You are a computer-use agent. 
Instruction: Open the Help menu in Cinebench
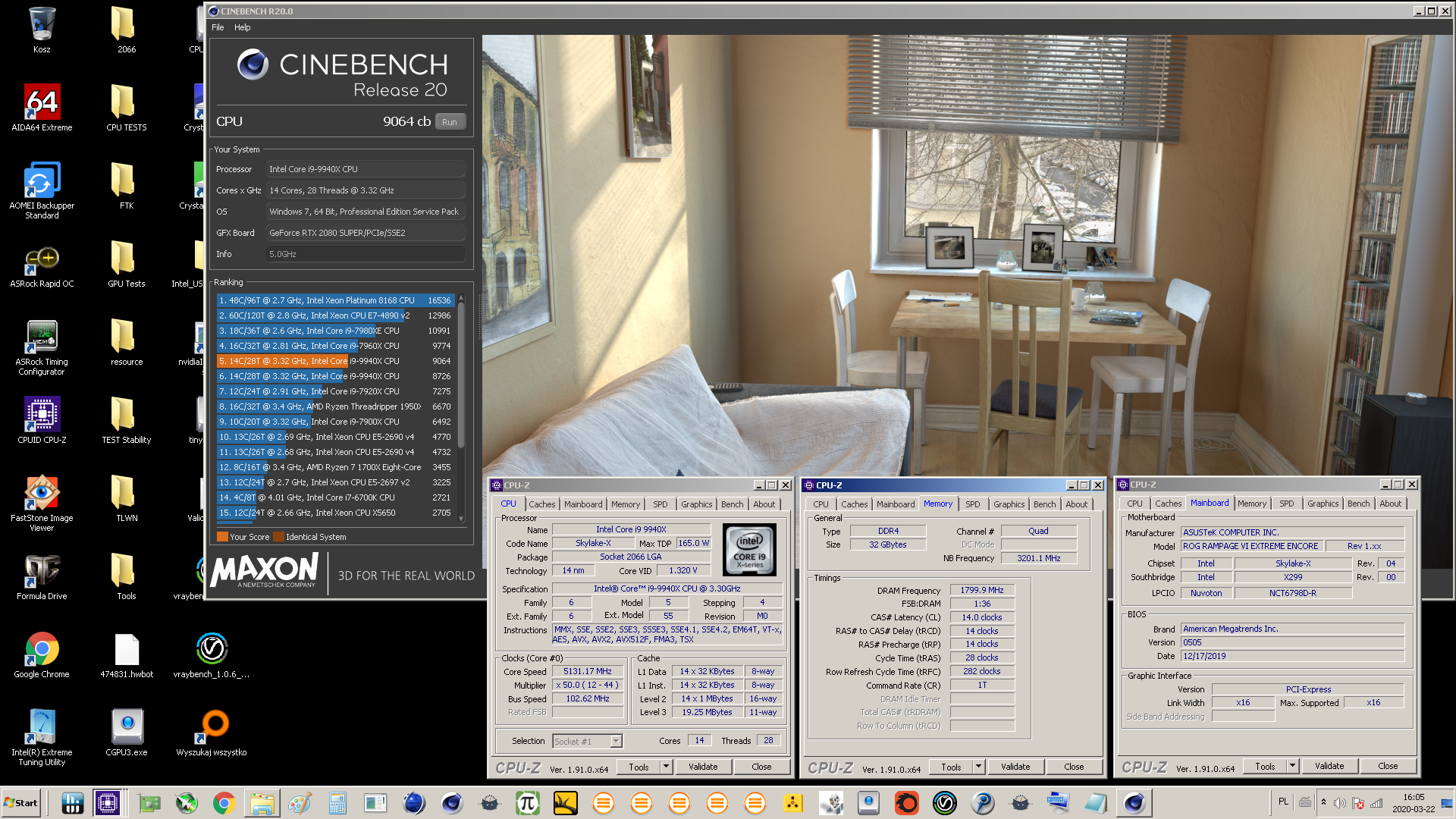(x=242, y=27)
